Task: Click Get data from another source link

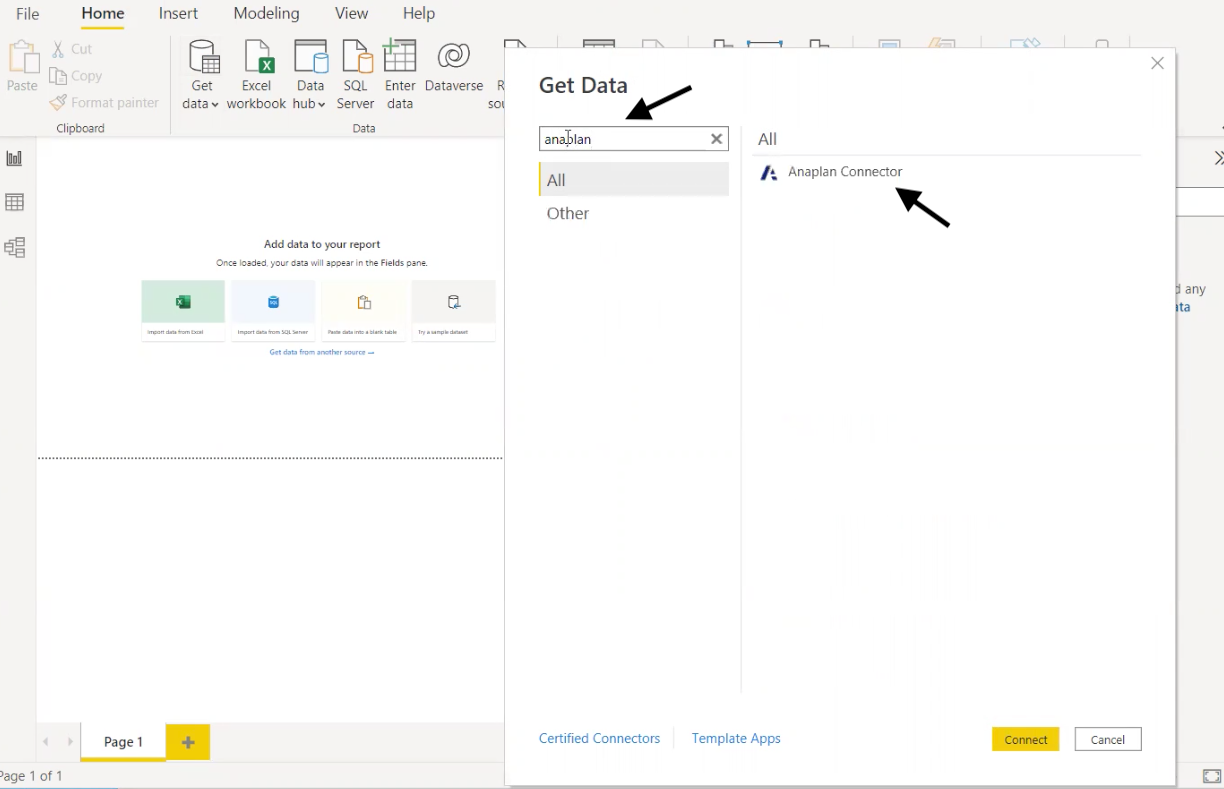Action: click(321, 351)
